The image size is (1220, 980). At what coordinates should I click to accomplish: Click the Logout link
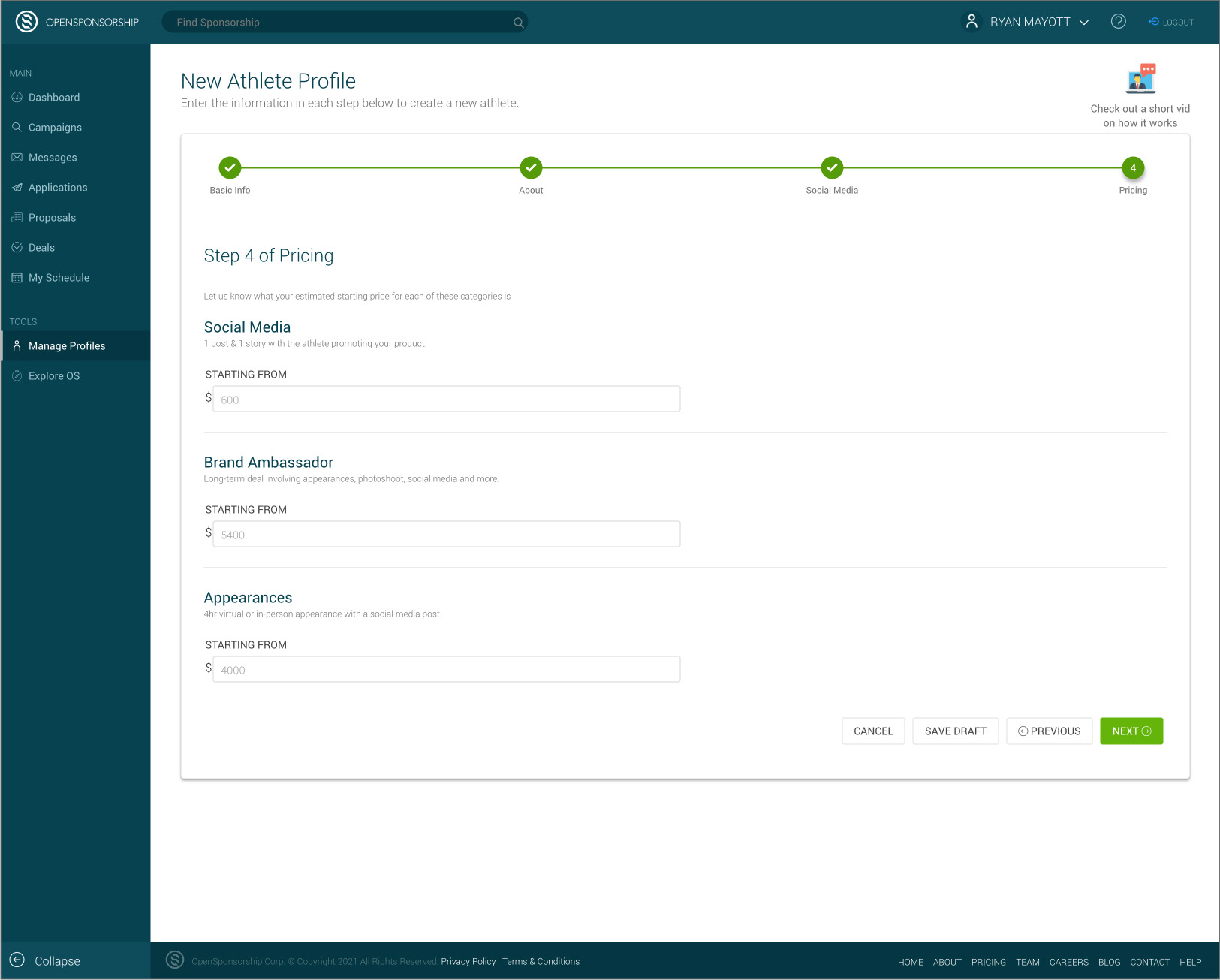coord(1171,23)
